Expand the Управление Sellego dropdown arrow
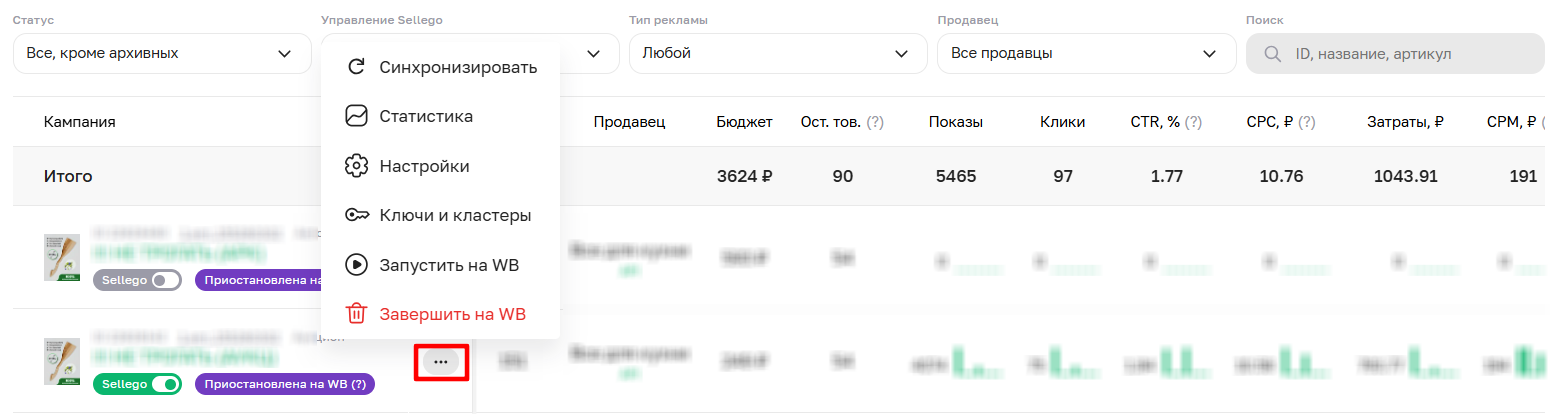Screen dimensions: 1565x414 click(x=594, y=53)
